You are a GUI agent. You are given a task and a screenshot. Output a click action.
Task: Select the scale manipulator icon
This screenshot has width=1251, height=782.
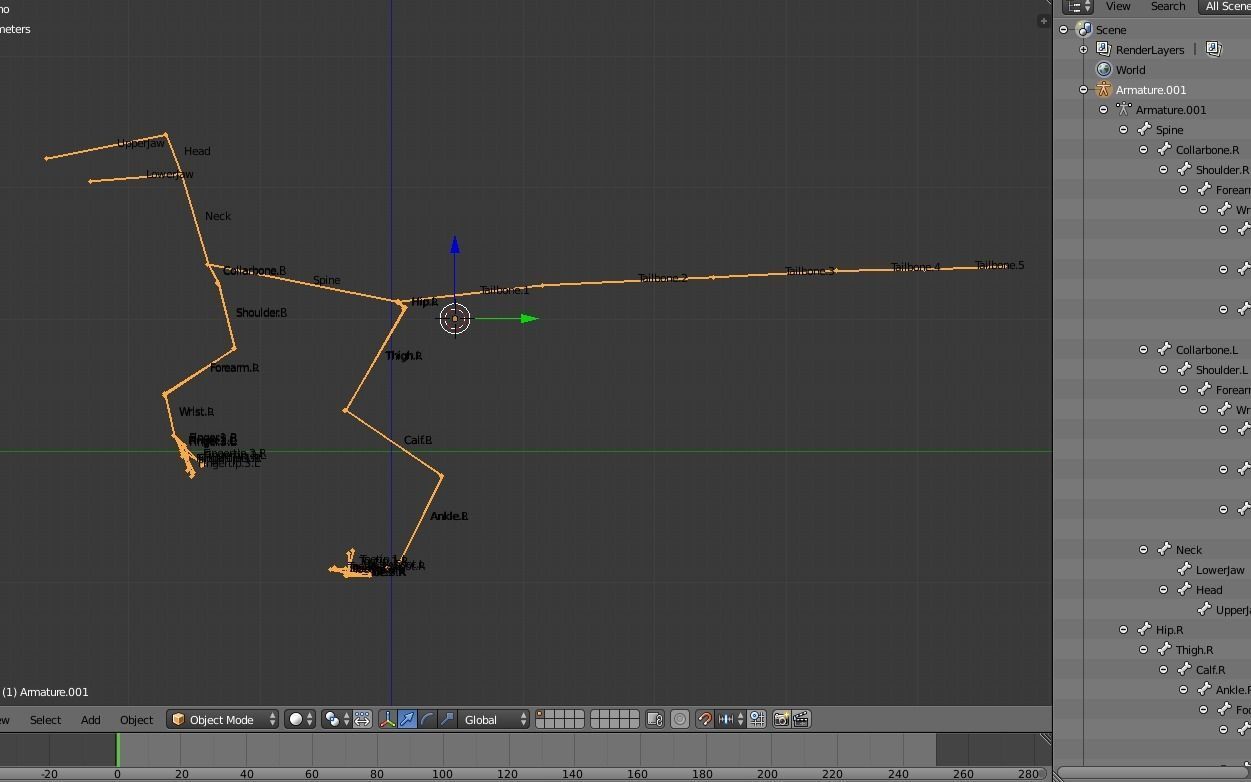tap(447, 719)
